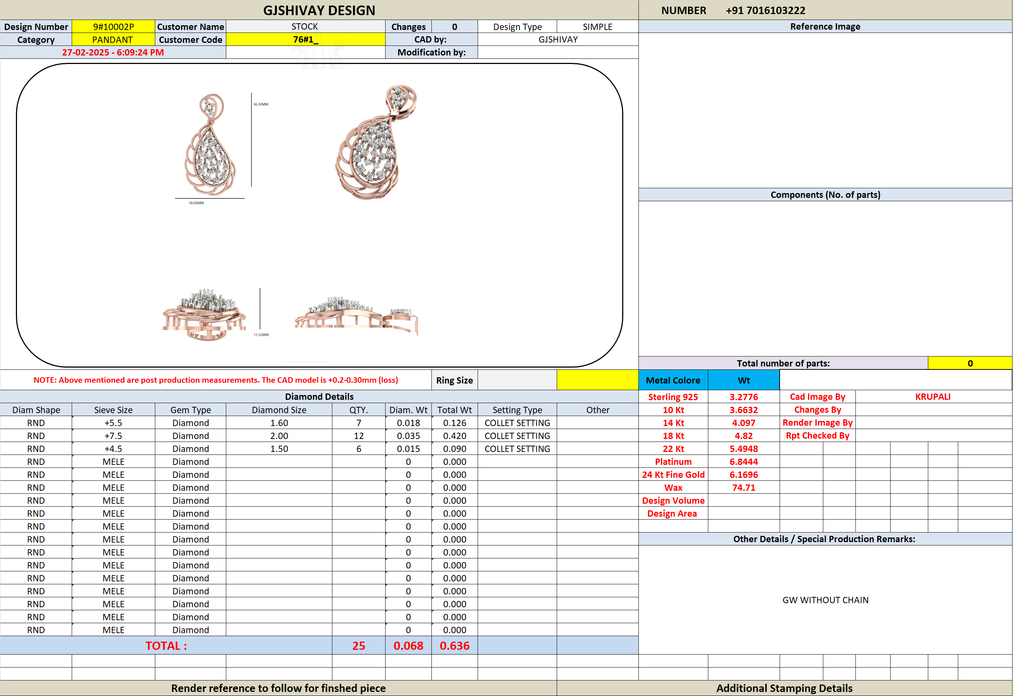This screenshot has width=1024, height=696.
Task: Click the Metal Colore header cell
Action: (x=673, y=380)
